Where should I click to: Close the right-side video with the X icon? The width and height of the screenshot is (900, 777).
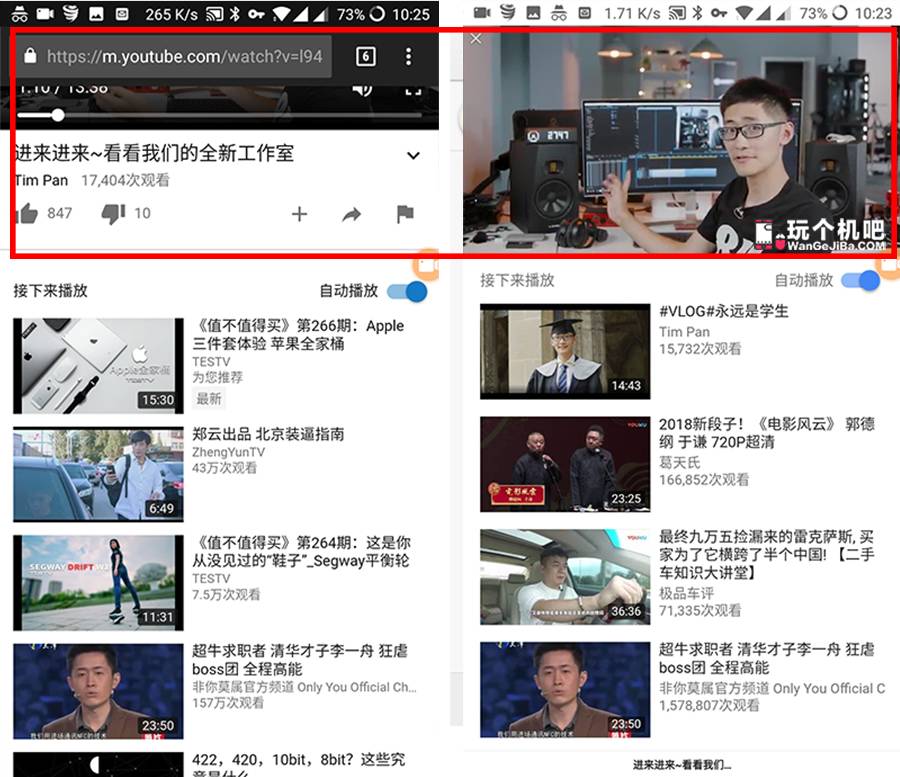pos(476,38)
